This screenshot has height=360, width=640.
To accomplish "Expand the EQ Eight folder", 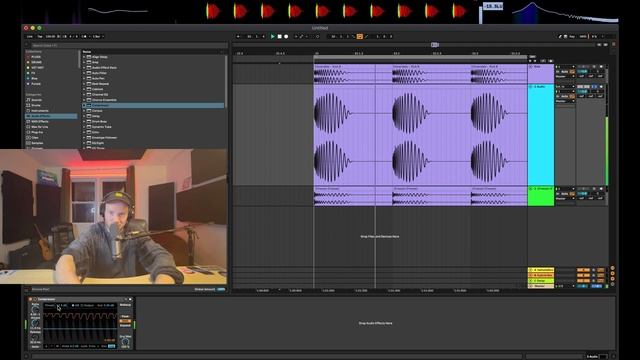I will (84, 143).
